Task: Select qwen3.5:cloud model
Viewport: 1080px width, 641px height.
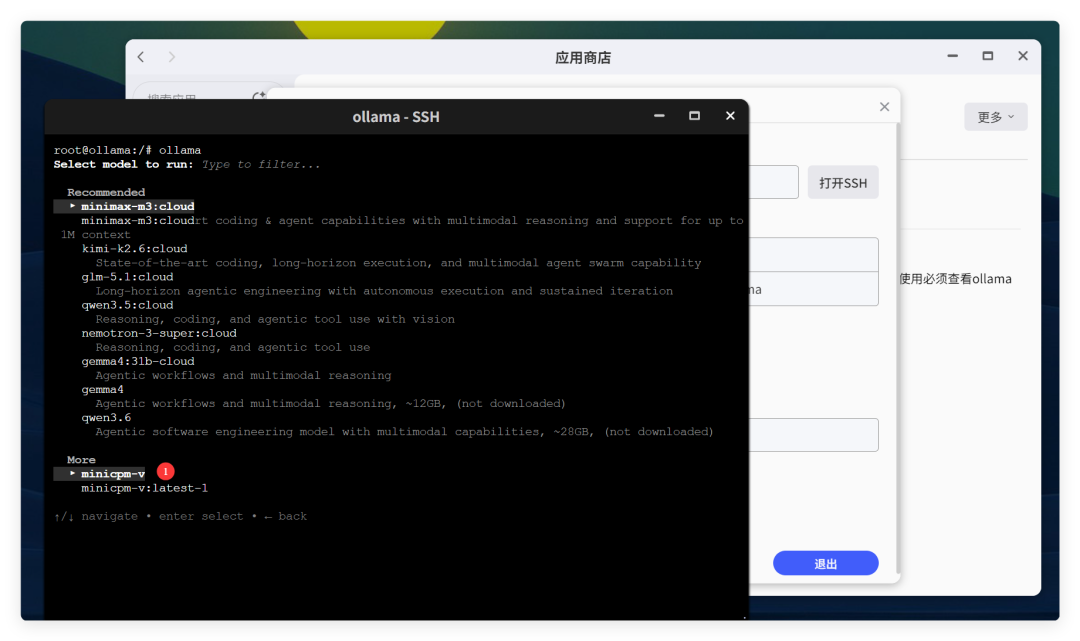Action: point(127,305)
